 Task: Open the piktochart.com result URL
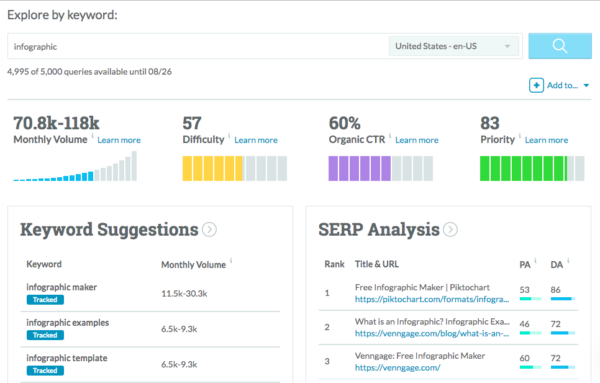pyautogui.click(x=432, y=299)
